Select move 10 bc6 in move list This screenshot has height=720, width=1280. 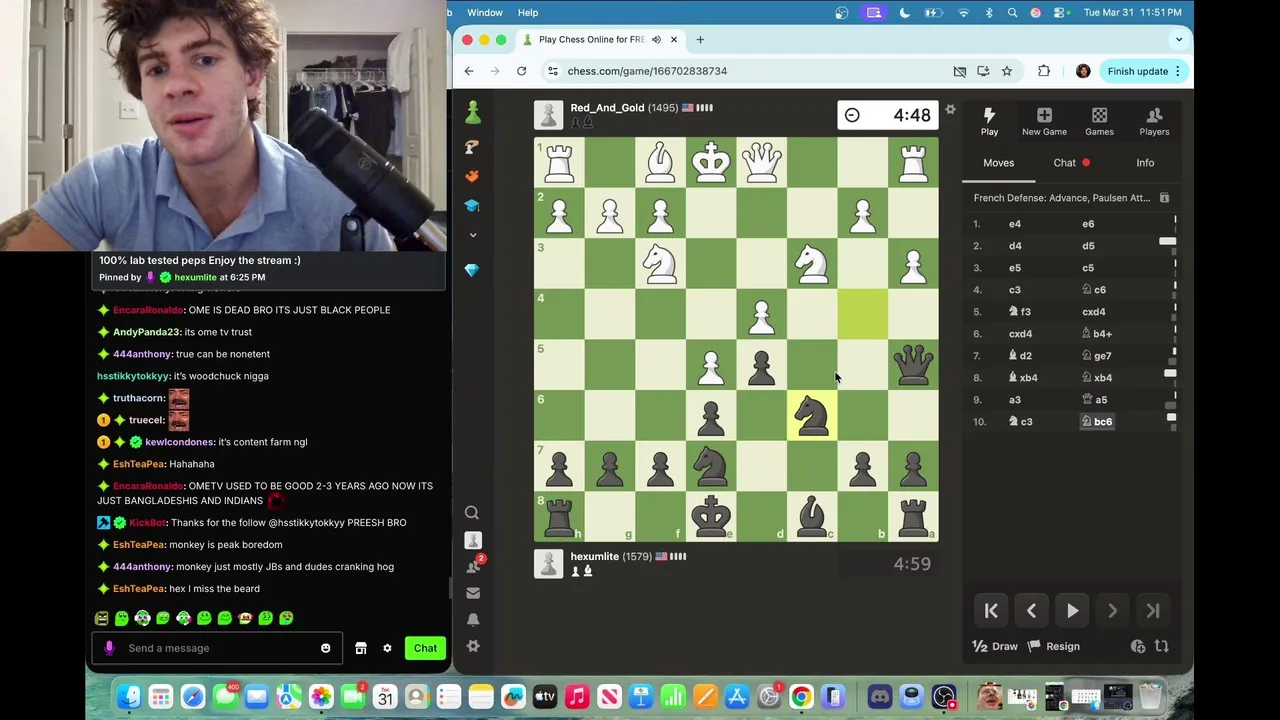pos(1097,422)
